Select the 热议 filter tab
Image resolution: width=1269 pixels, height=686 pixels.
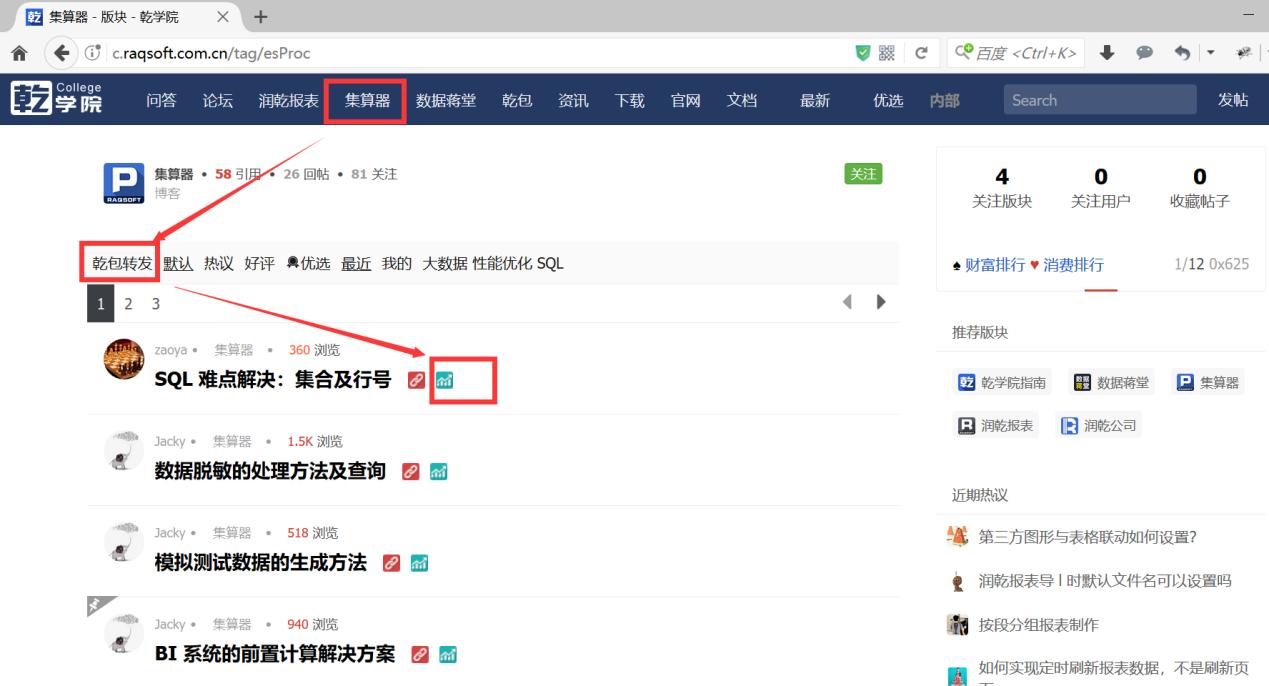click(219, 263)
